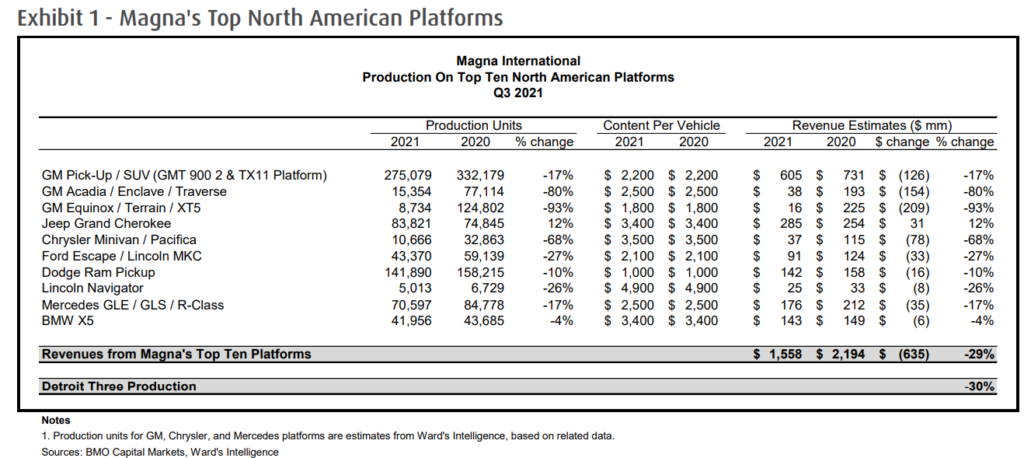Click the 332,179 production units value
Image resolution: width=1024 pixels, height=458 pixels.
[480, 175]
